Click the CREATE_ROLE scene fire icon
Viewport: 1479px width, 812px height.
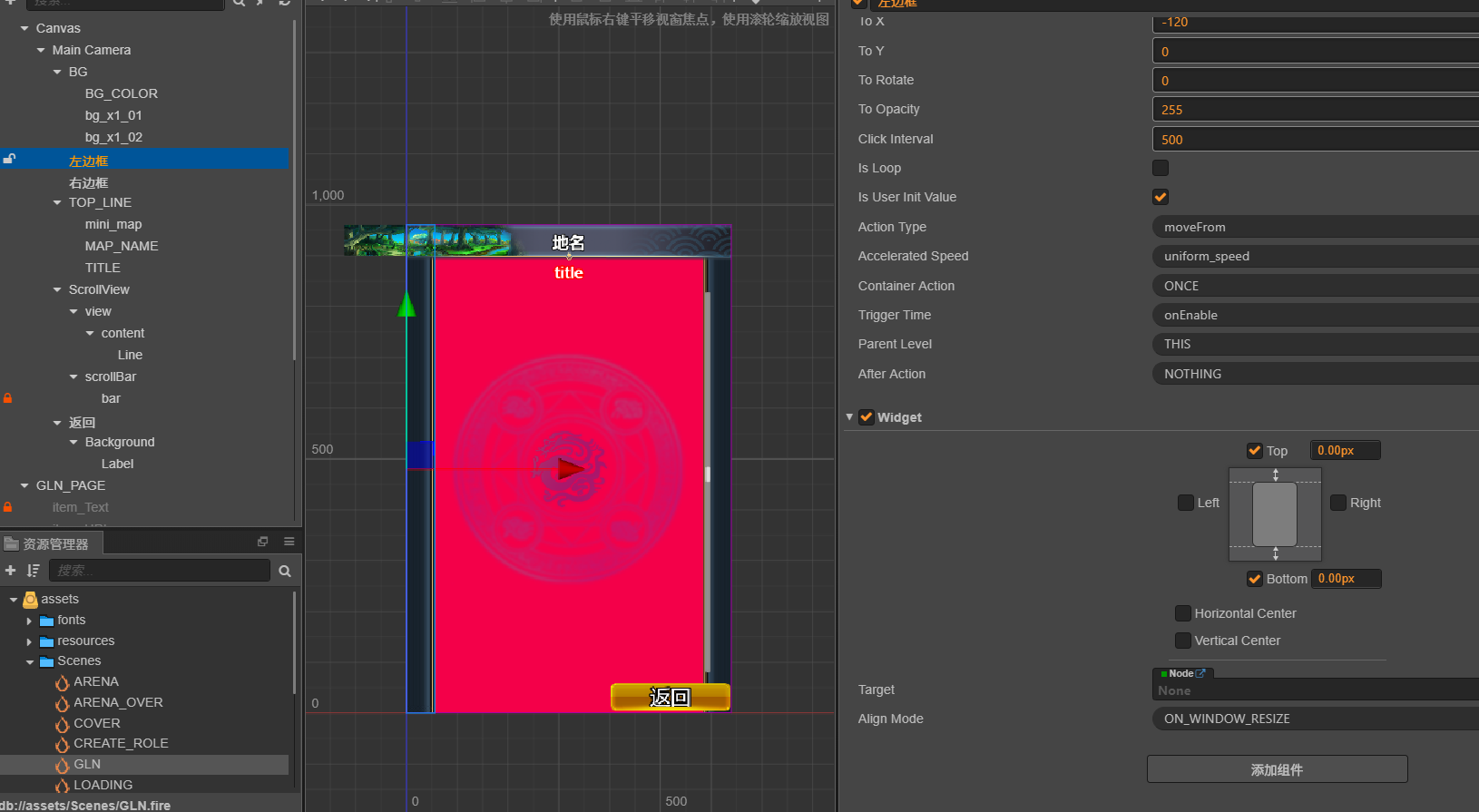[62, 744]
